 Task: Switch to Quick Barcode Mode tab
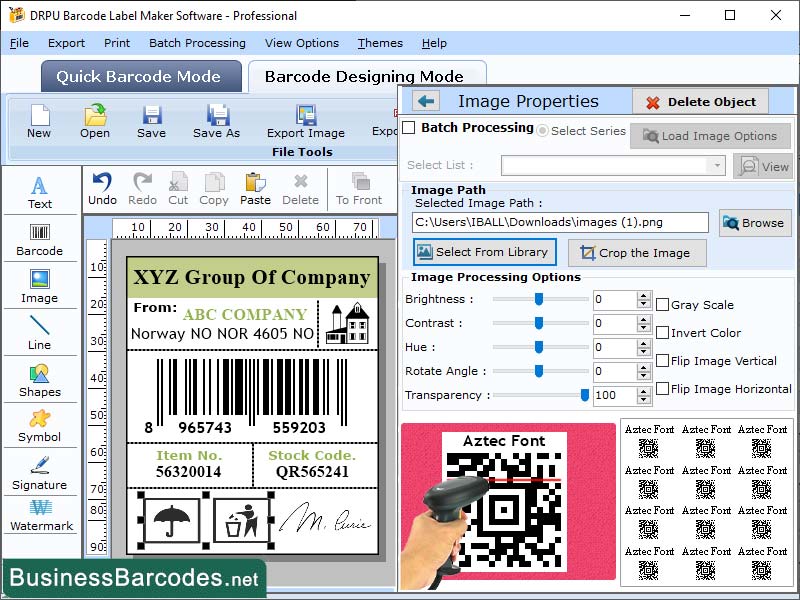click(140, 76)
